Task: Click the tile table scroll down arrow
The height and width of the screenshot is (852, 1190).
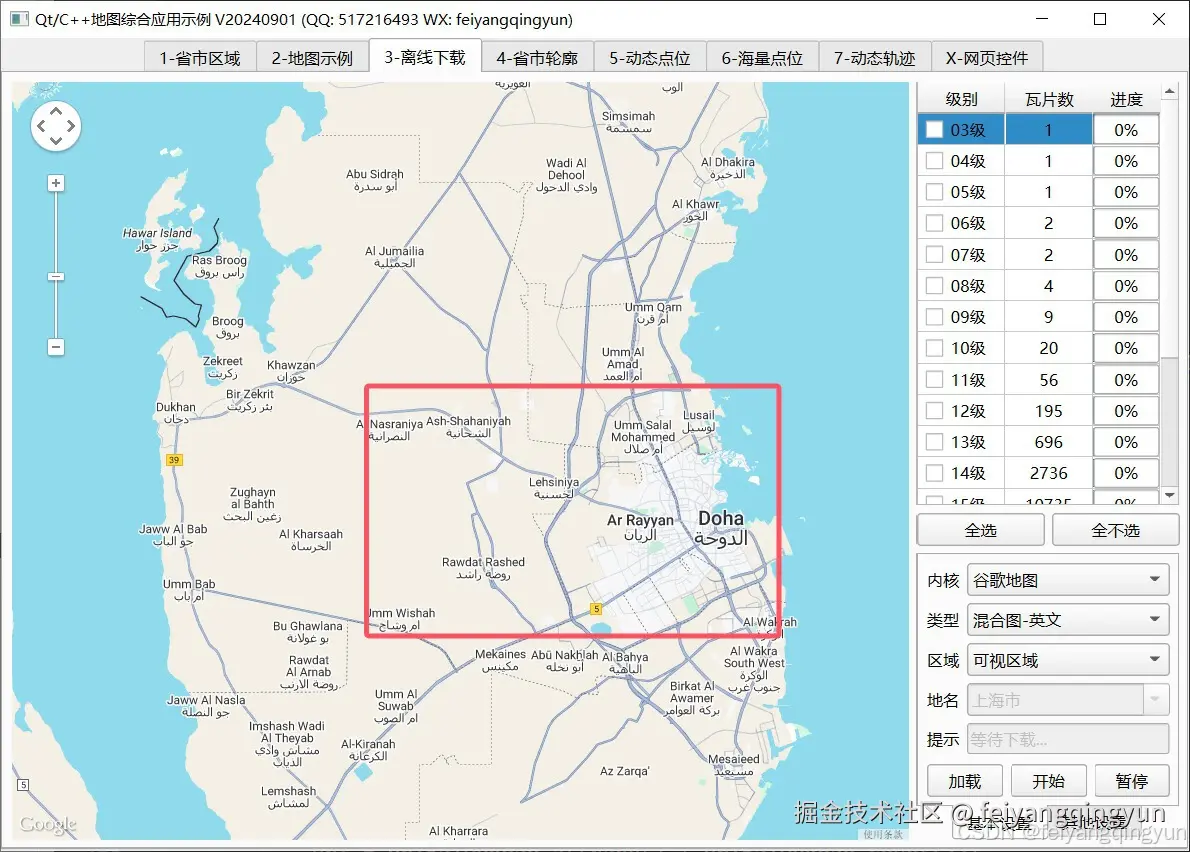Action: click(1170, 495)
